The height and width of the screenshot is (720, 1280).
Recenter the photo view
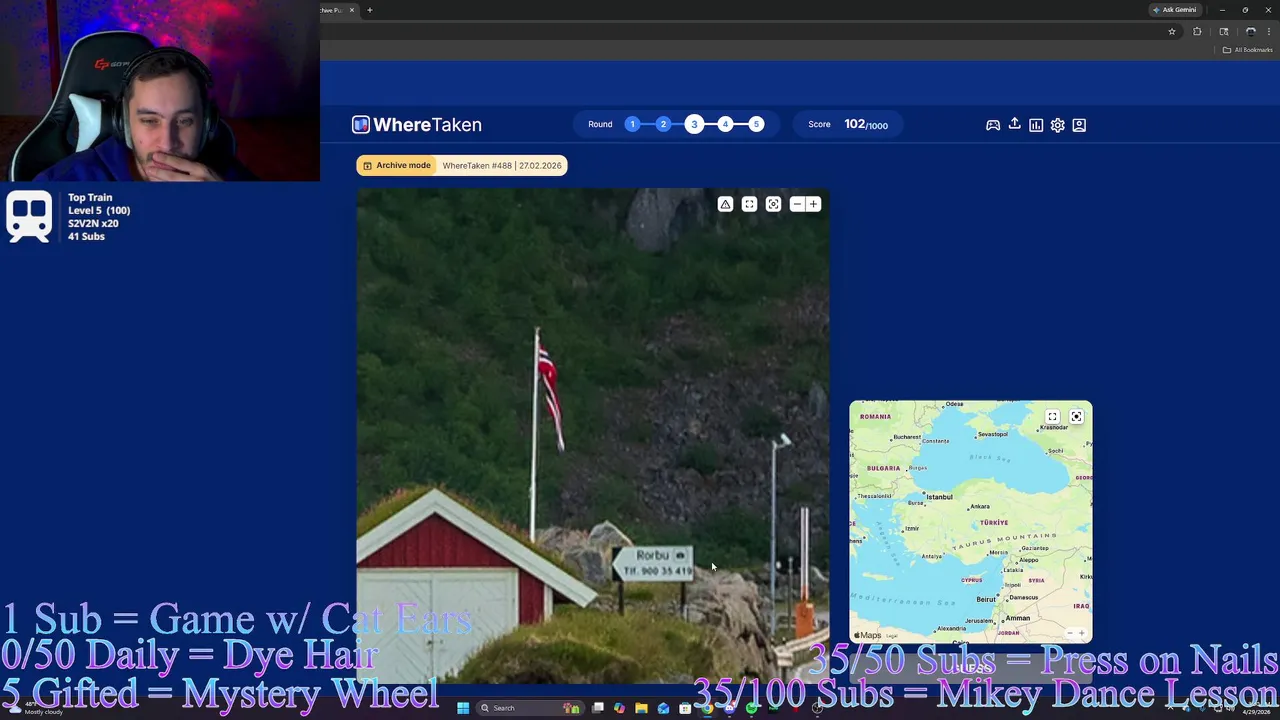773,204
